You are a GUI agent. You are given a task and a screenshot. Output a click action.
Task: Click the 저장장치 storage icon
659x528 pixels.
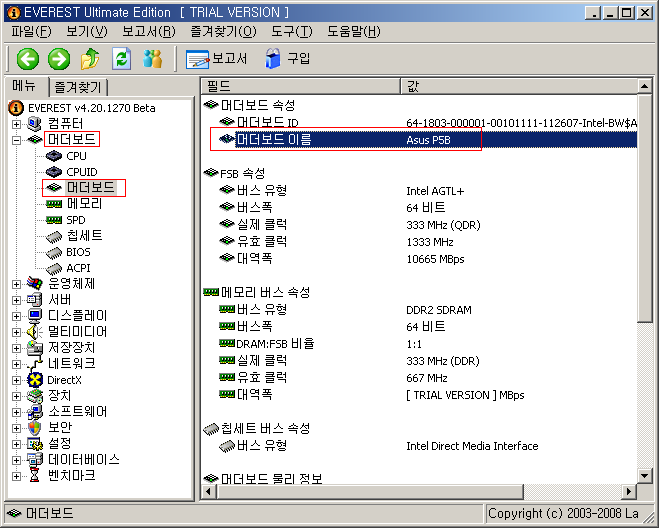(34, 348)
